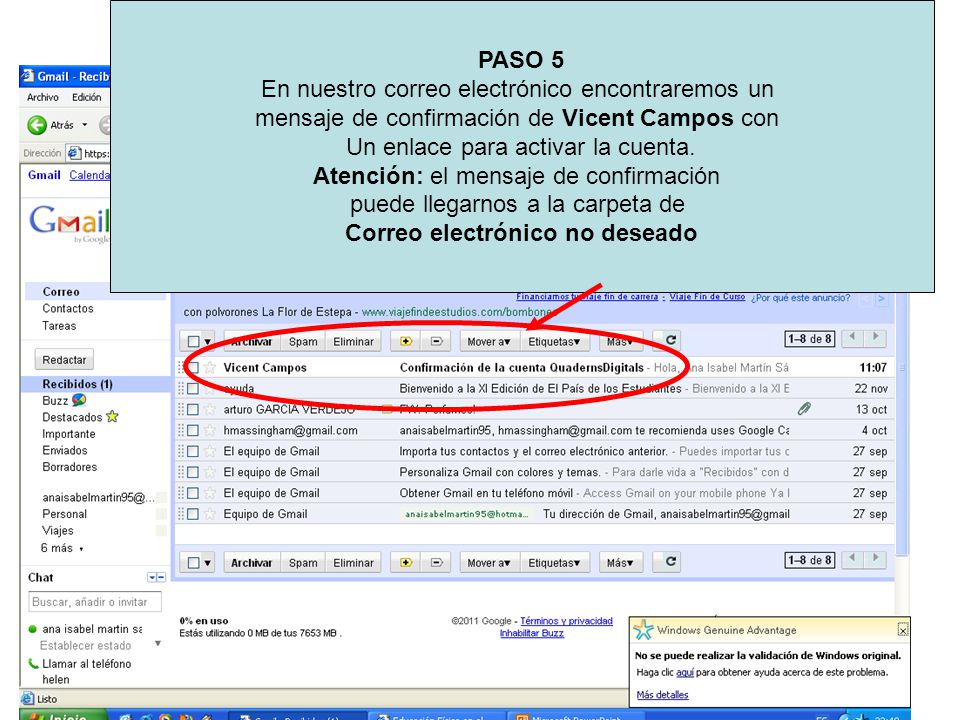Viewport: 960px width, 720px height.
Task: Open the Archivo menu
Action: (43, 97)
